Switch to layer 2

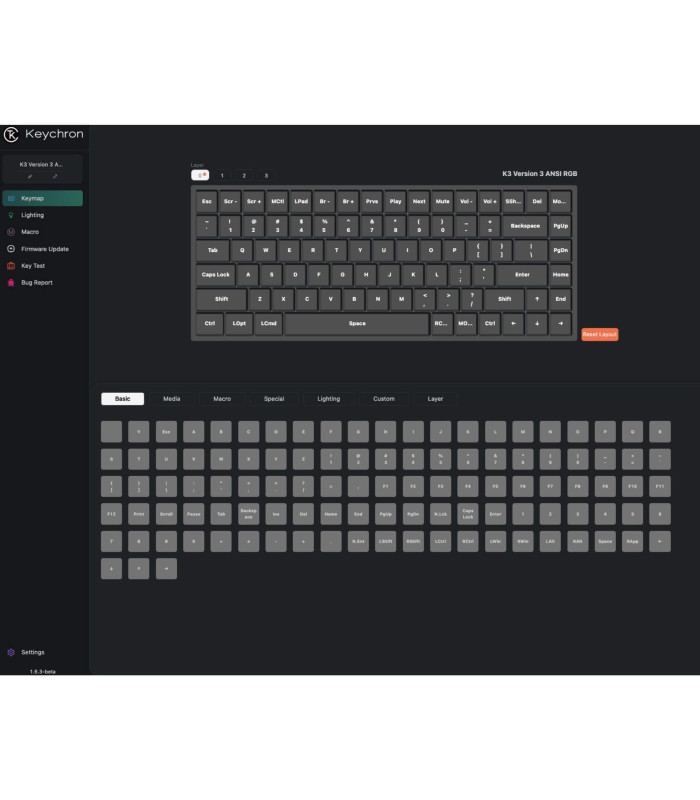(x=244, y=175)
